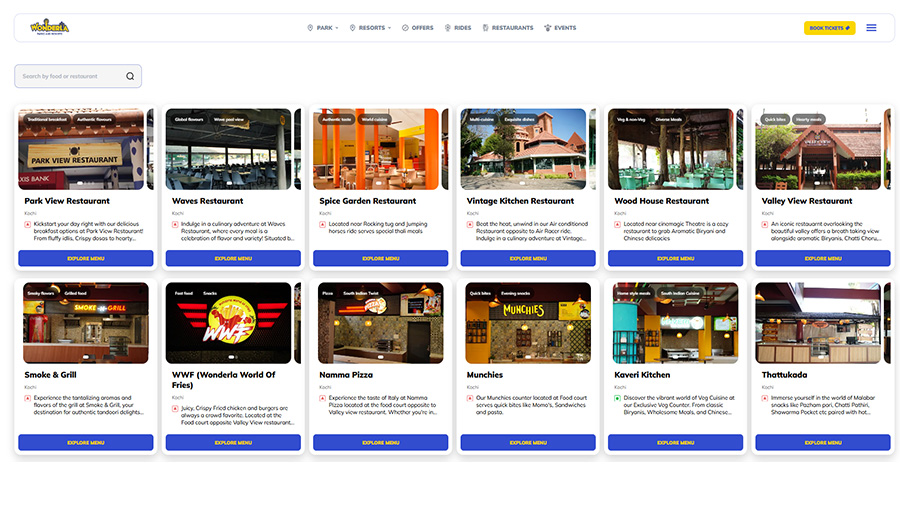Viewport: 900px width, 507px height.
Task: Click the Veg & non-Veg tag
Action: [x=631, y=119]
